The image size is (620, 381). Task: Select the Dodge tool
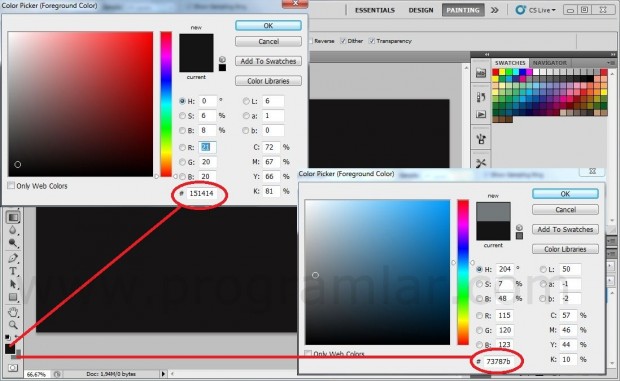click(x=13, y=243)
